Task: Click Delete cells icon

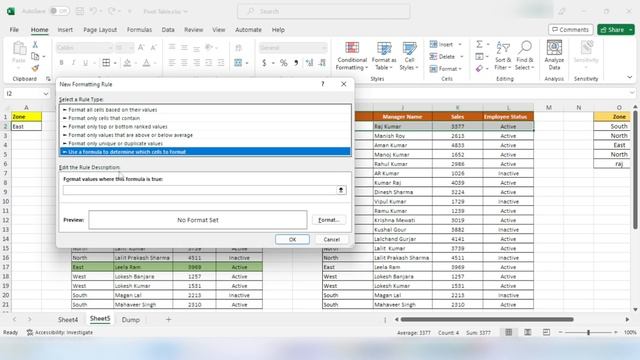Action: [433, 56]
